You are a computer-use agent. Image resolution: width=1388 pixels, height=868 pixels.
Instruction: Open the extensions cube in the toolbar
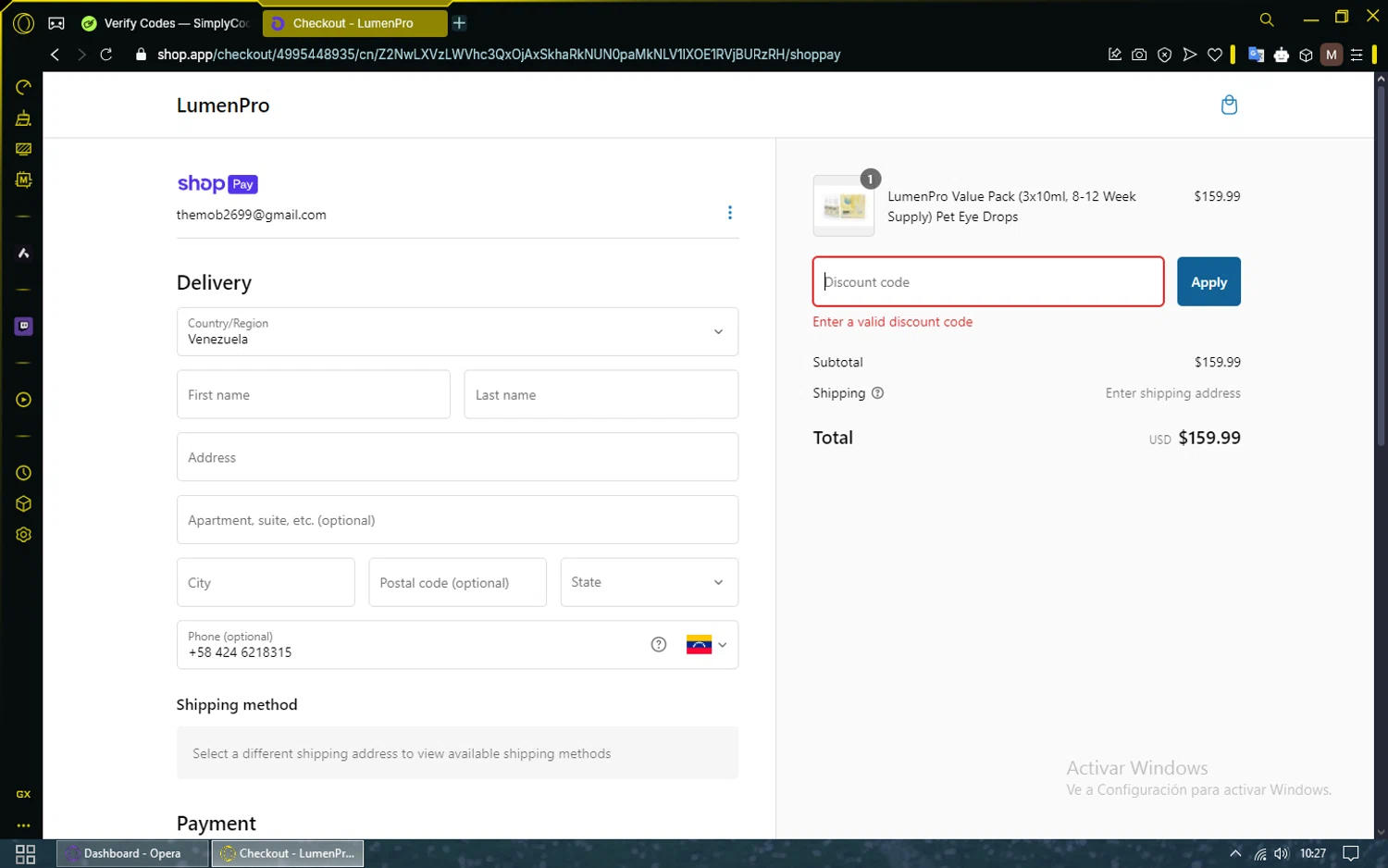pos(1306,55)
